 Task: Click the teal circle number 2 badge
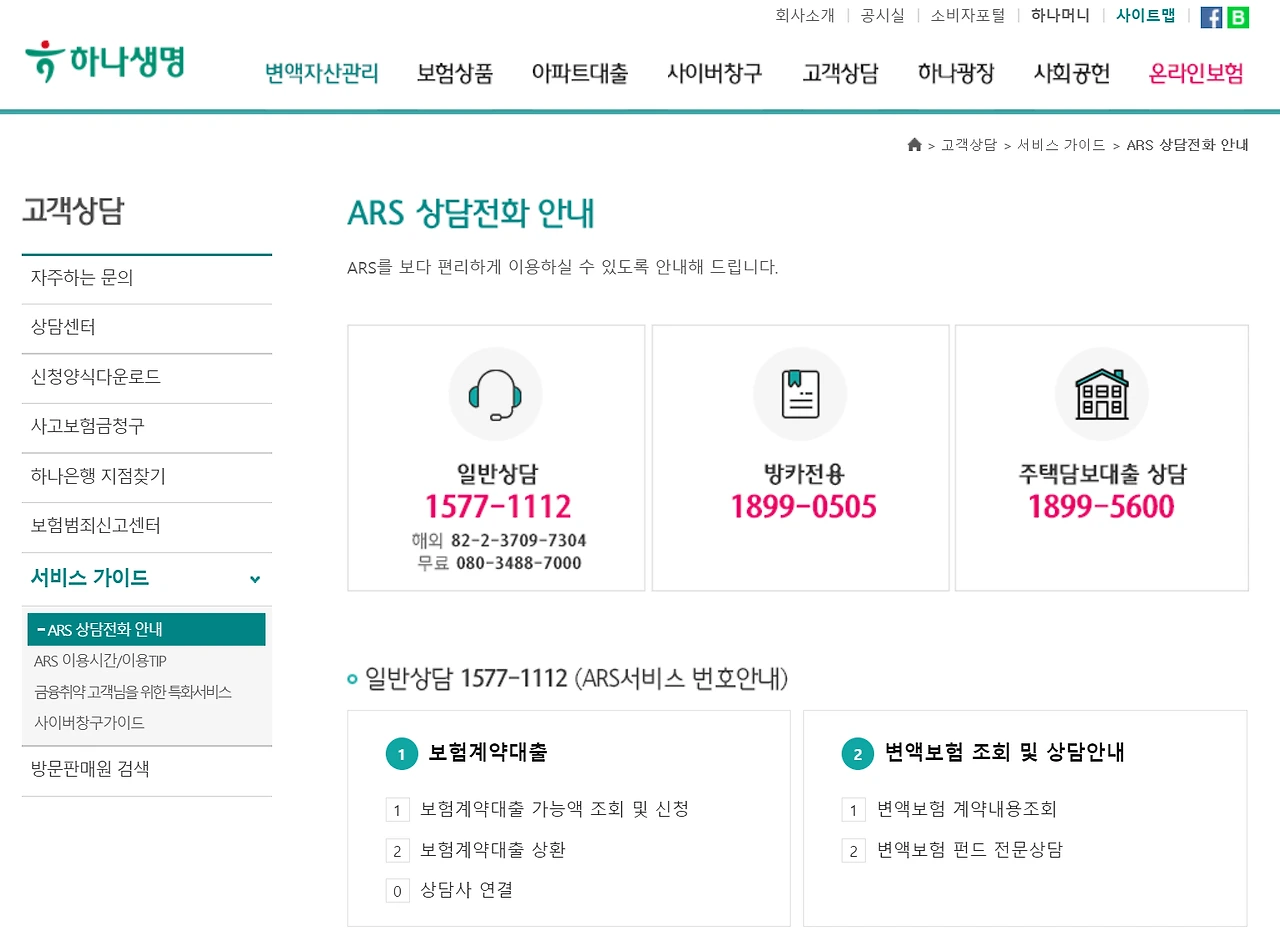857,754
